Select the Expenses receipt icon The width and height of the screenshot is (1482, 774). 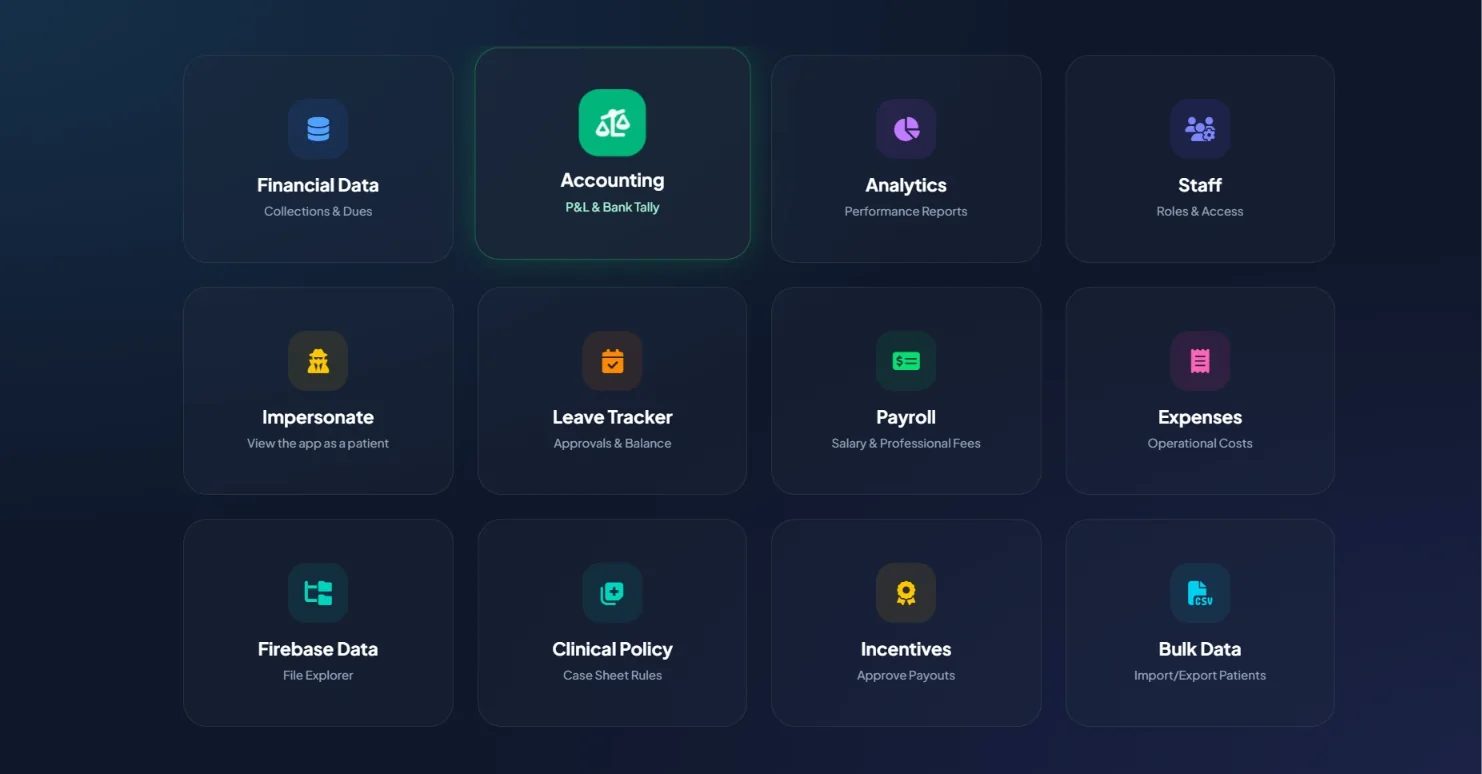coord(1200,361)
